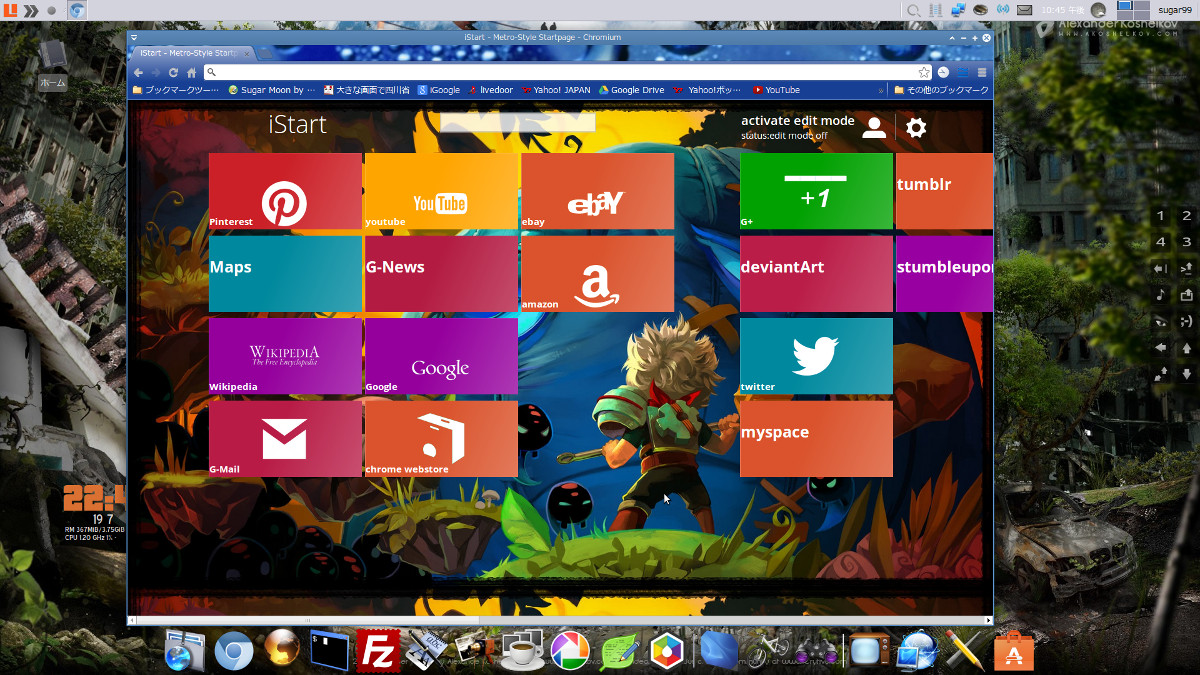Open the G-News tile
The height and width of the screenshot is (675, 1200).
pyautogui.click(x=441, y=274)
